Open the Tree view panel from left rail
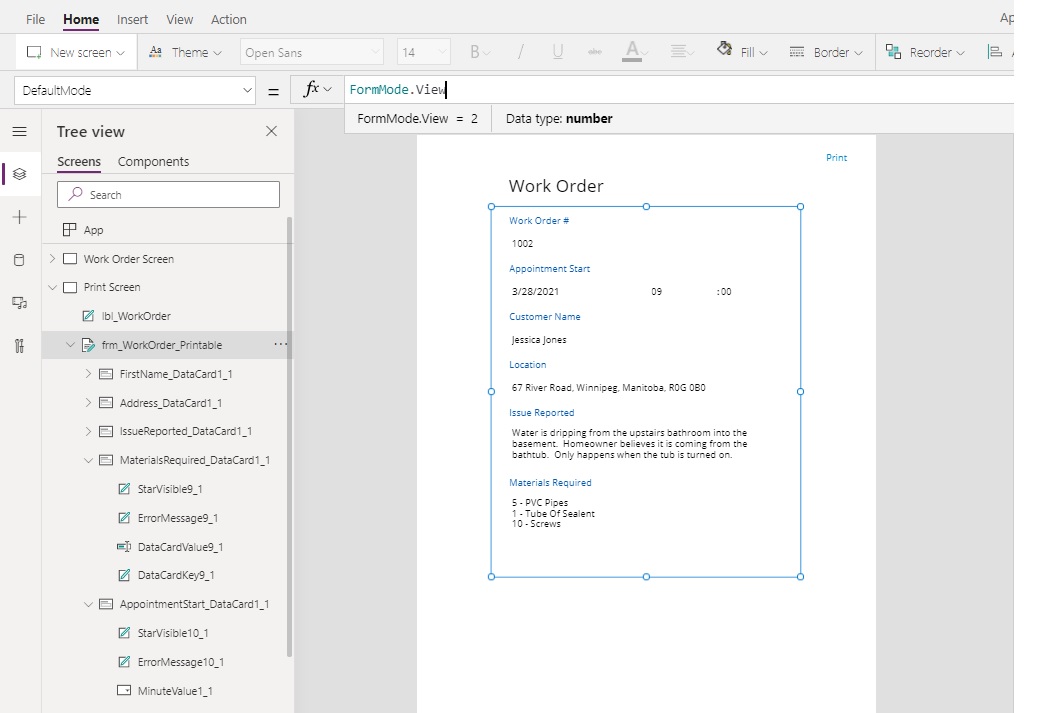The image size is (1038, 713). click(x=19, y=173)
